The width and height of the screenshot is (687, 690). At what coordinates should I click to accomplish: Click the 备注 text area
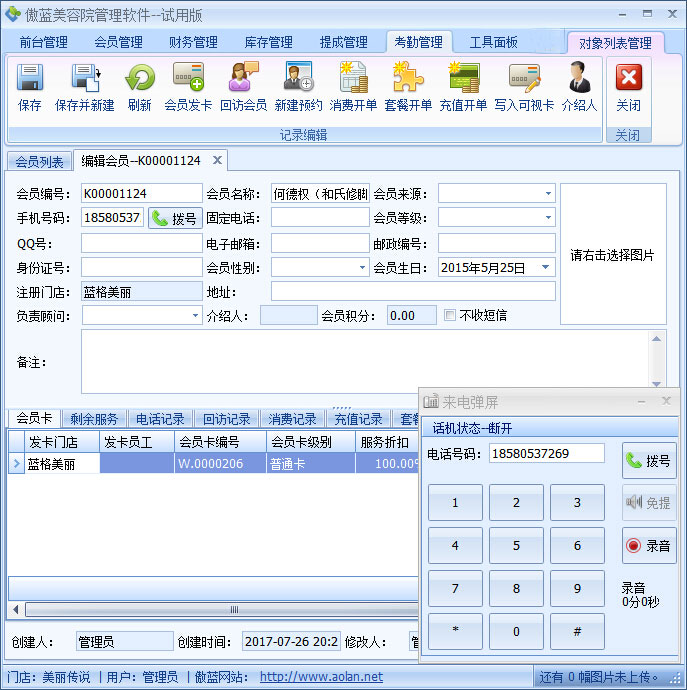[x=365, y=361]
